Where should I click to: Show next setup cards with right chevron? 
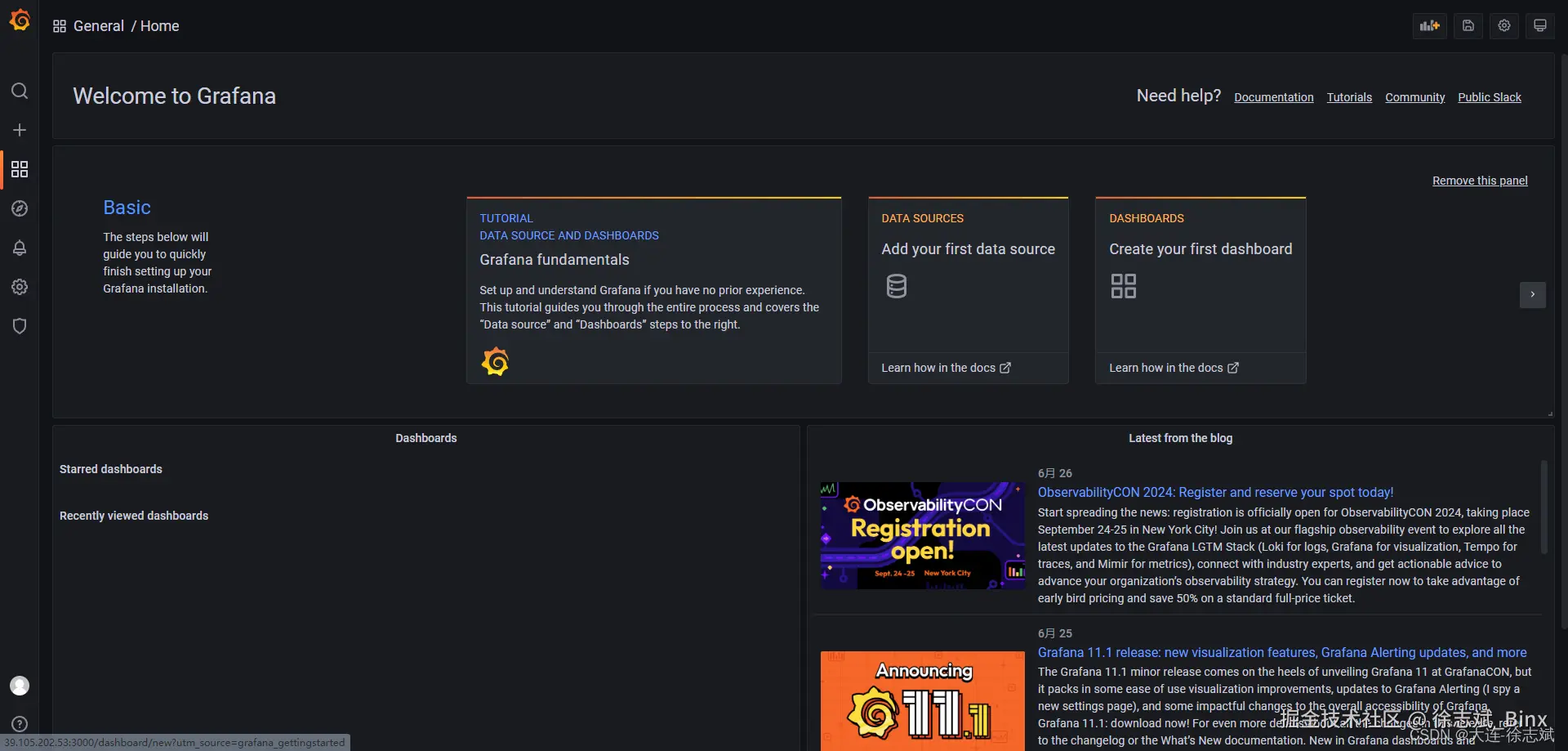pyautogui.click(x=1533, y=294)
